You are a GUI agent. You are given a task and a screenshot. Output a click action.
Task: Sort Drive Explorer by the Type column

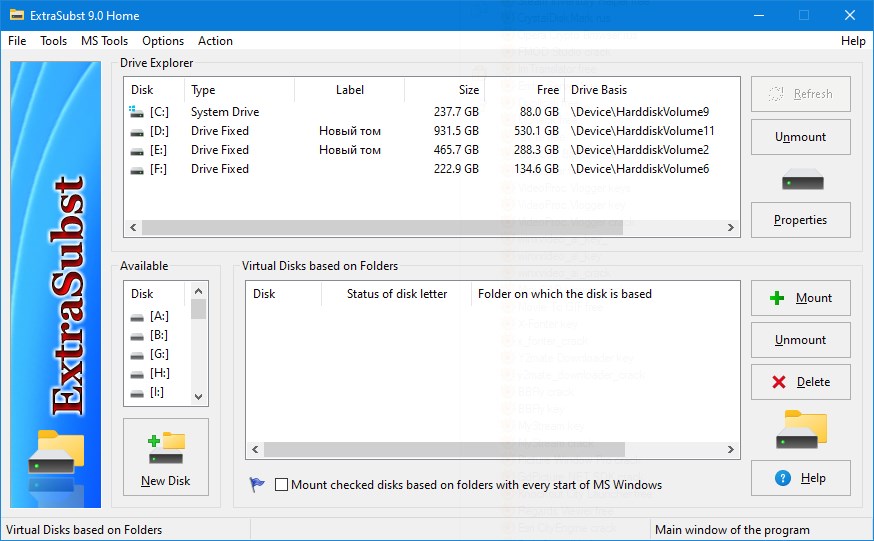click(239, 90)
